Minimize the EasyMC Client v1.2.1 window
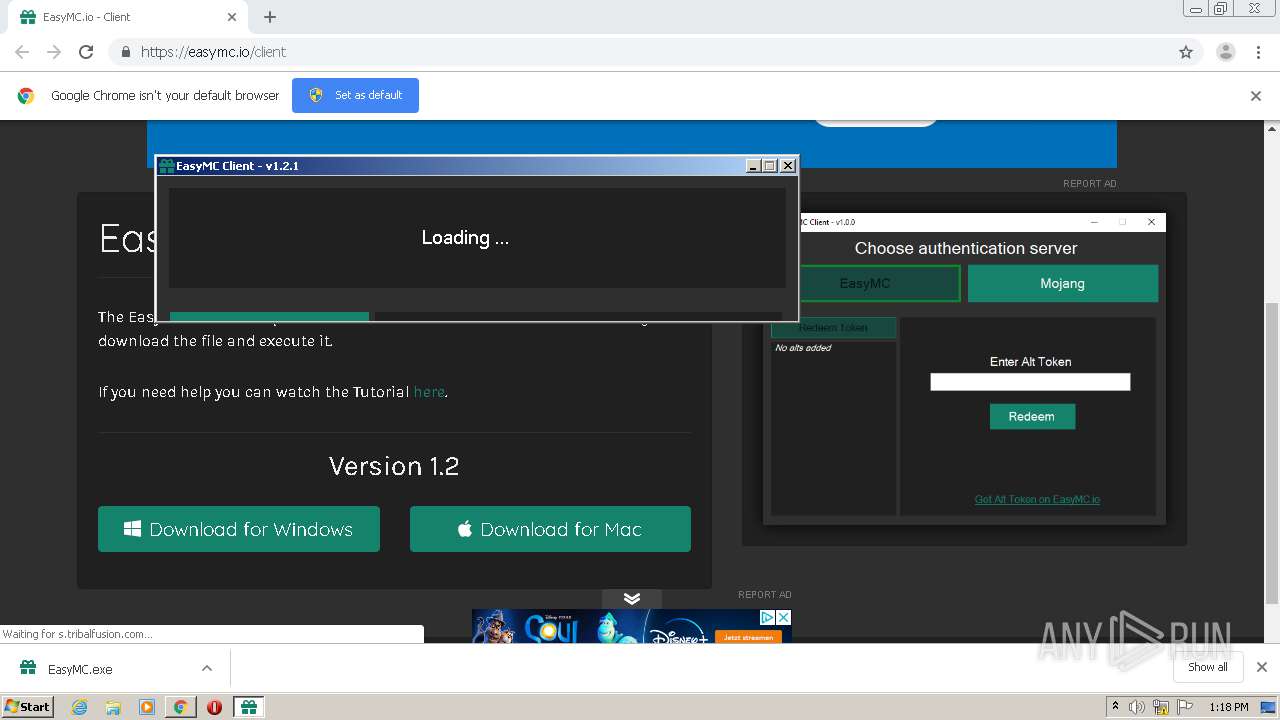This screenshot has width=1280, height=720. pyautogui.click(x=753, y=166)
